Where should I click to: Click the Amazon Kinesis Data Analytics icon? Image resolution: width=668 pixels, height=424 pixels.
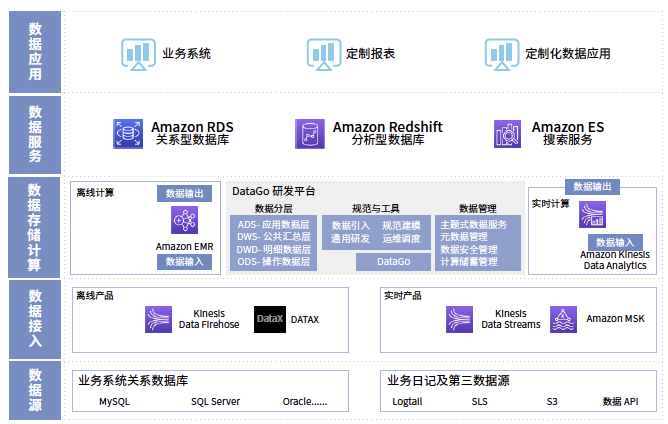593,214
